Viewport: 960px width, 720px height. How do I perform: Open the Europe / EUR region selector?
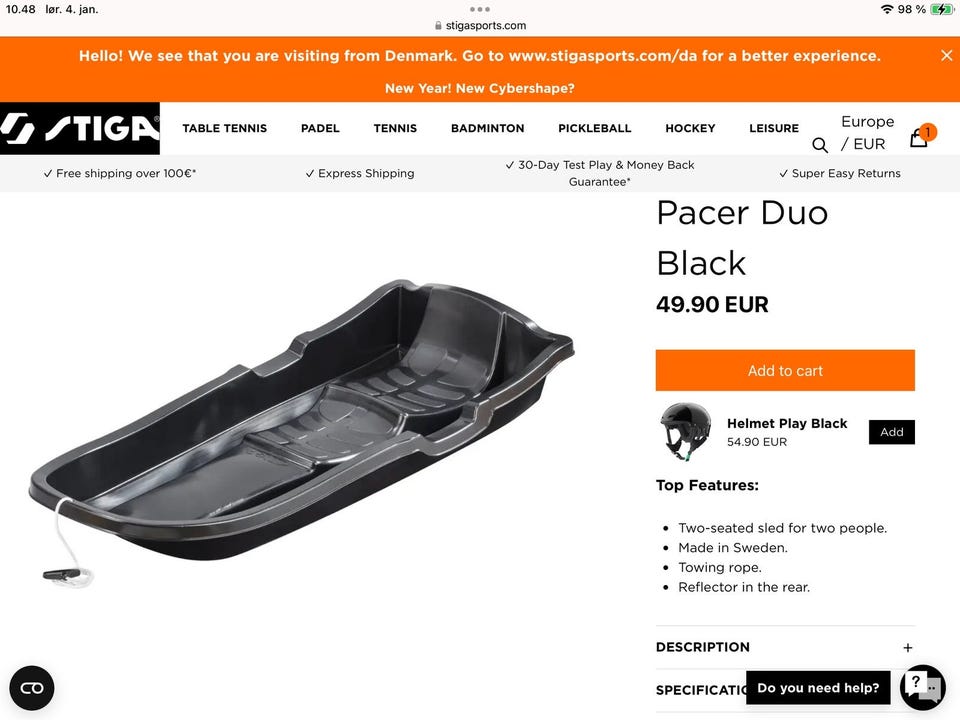pos(867,132)
